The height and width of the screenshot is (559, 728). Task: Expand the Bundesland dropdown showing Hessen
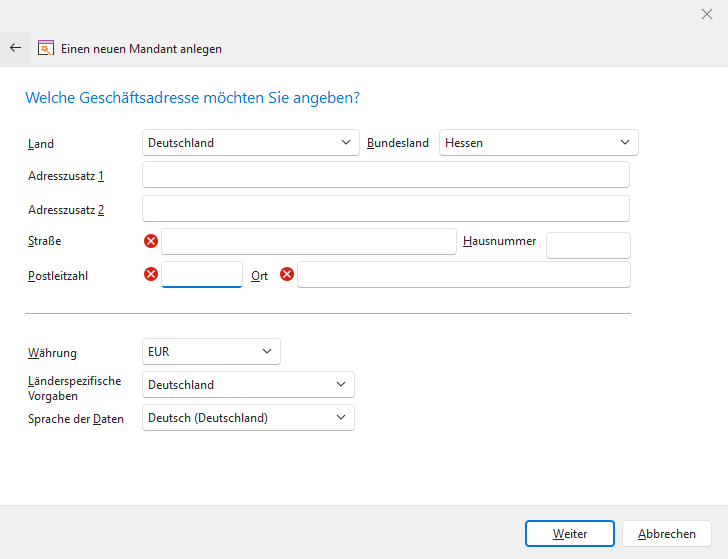(x=538, y=143)
